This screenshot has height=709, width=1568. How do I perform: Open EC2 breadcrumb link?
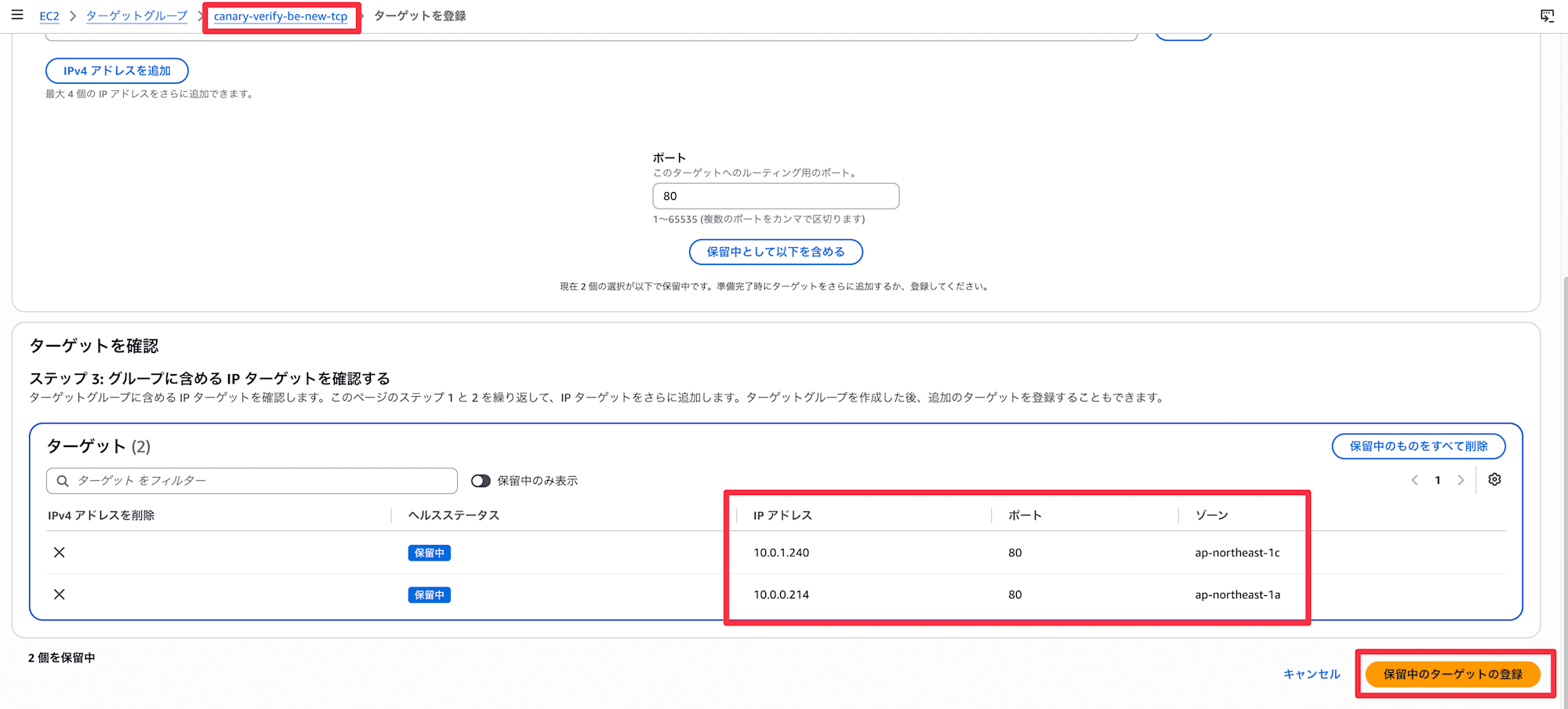(49, 16)
